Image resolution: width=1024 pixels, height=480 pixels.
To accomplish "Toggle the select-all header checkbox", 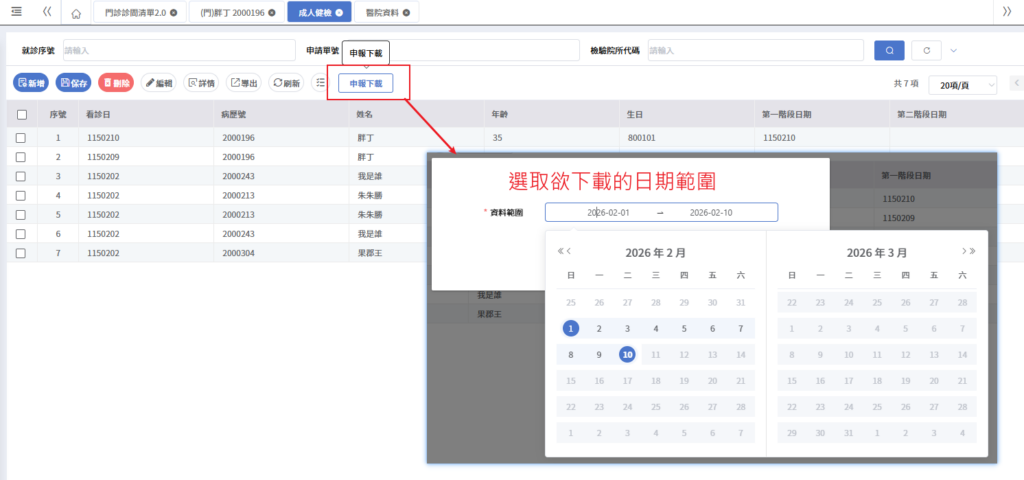I will tap(21, 115).
